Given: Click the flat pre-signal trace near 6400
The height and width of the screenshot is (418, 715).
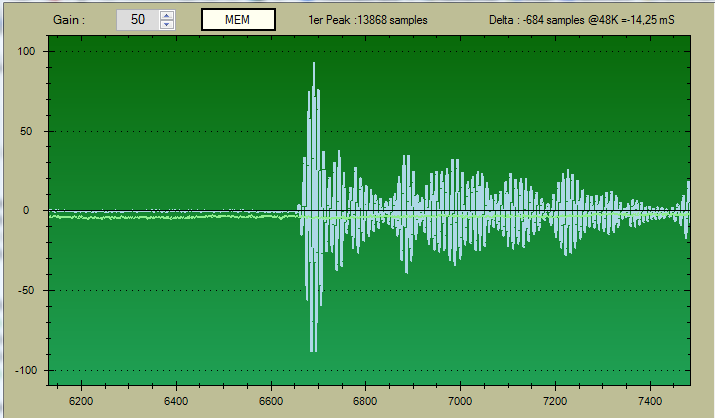Looking at the screenshot, I should [176, 215].
